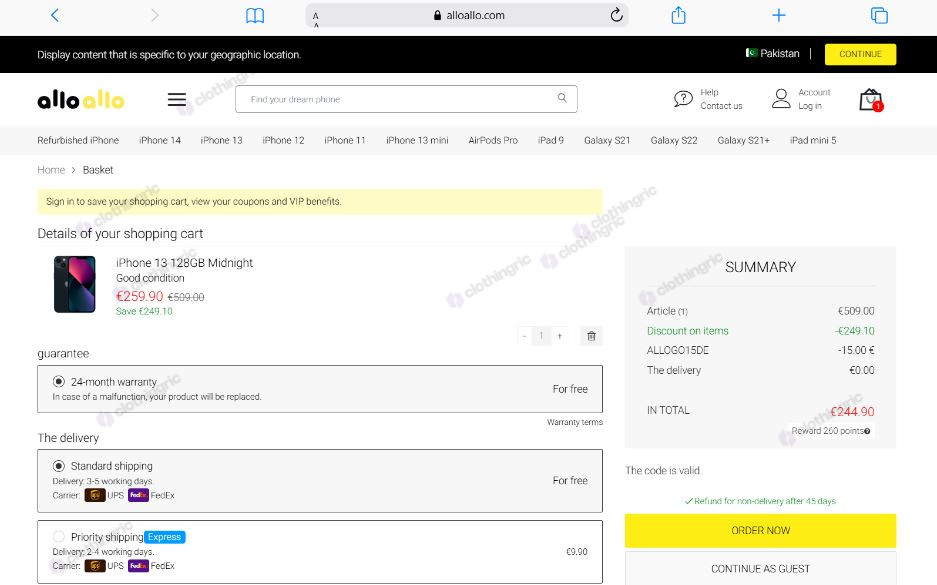Click the allo allo logo
This screenshot has height=585, width=937.
[81, 100]
